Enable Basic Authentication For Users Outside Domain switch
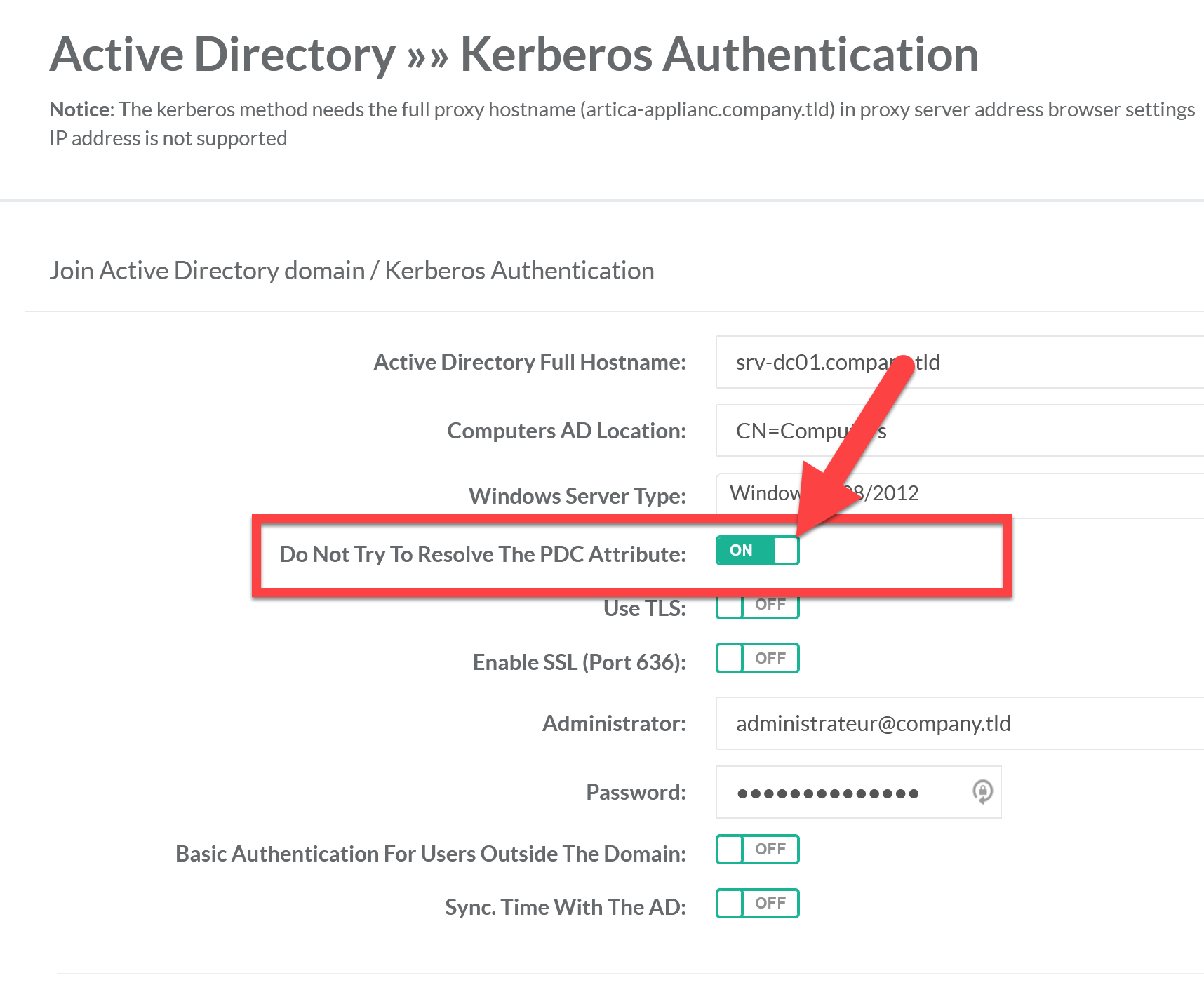 757,849
